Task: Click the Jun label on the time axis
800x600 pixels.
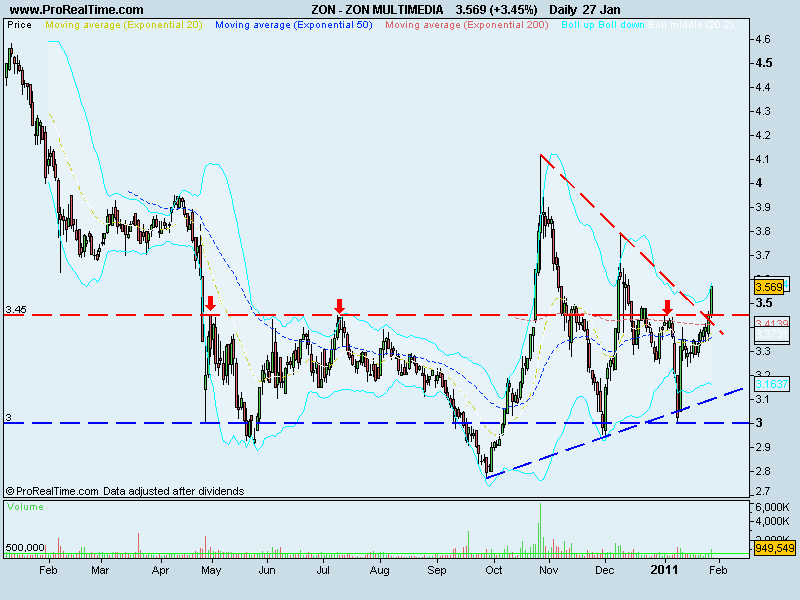Action: [x=267, y=570]
